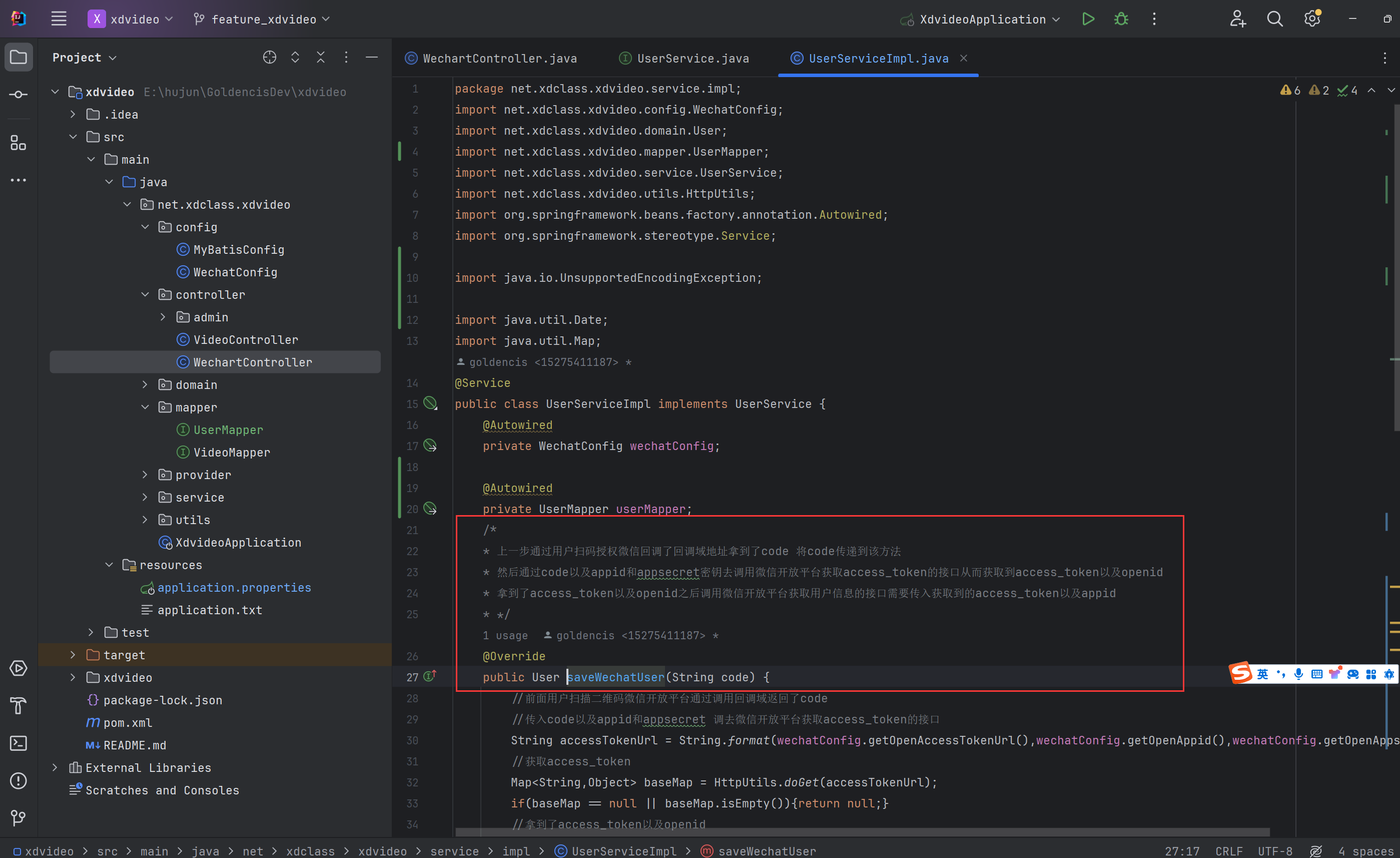This screenshot has width=1400, height=858.
Task: Open more run actions menu
Action: 1154,19
